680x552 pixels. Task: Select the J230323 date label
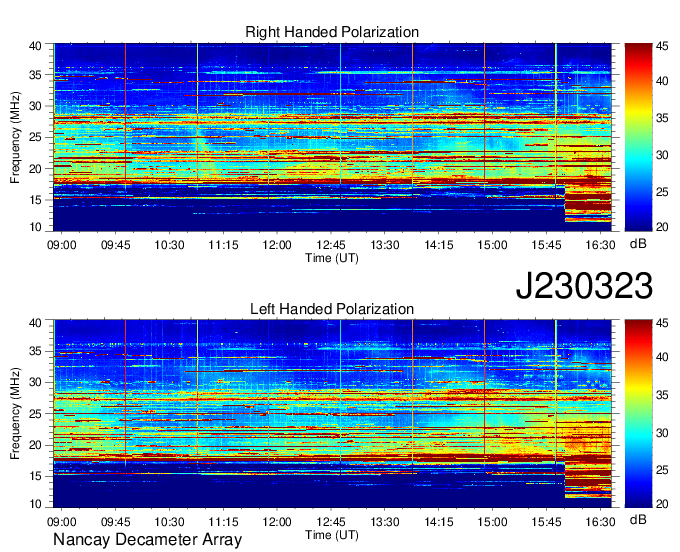[x=584, y=286]
